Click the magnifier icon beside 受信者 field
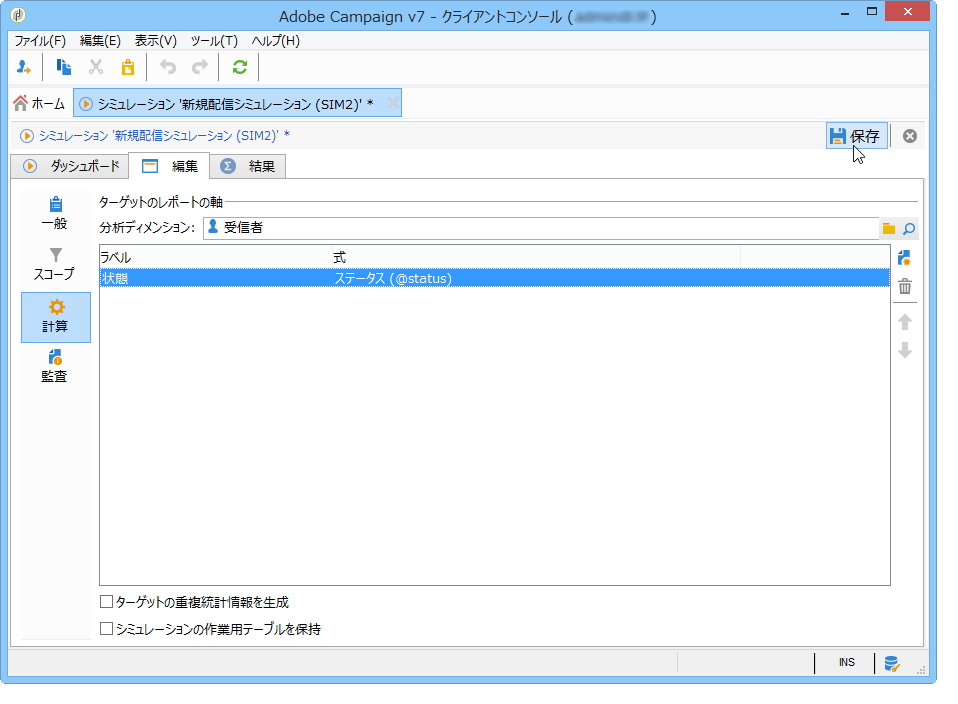The height and width of the screenshot is (704, 958). (909, 229)
